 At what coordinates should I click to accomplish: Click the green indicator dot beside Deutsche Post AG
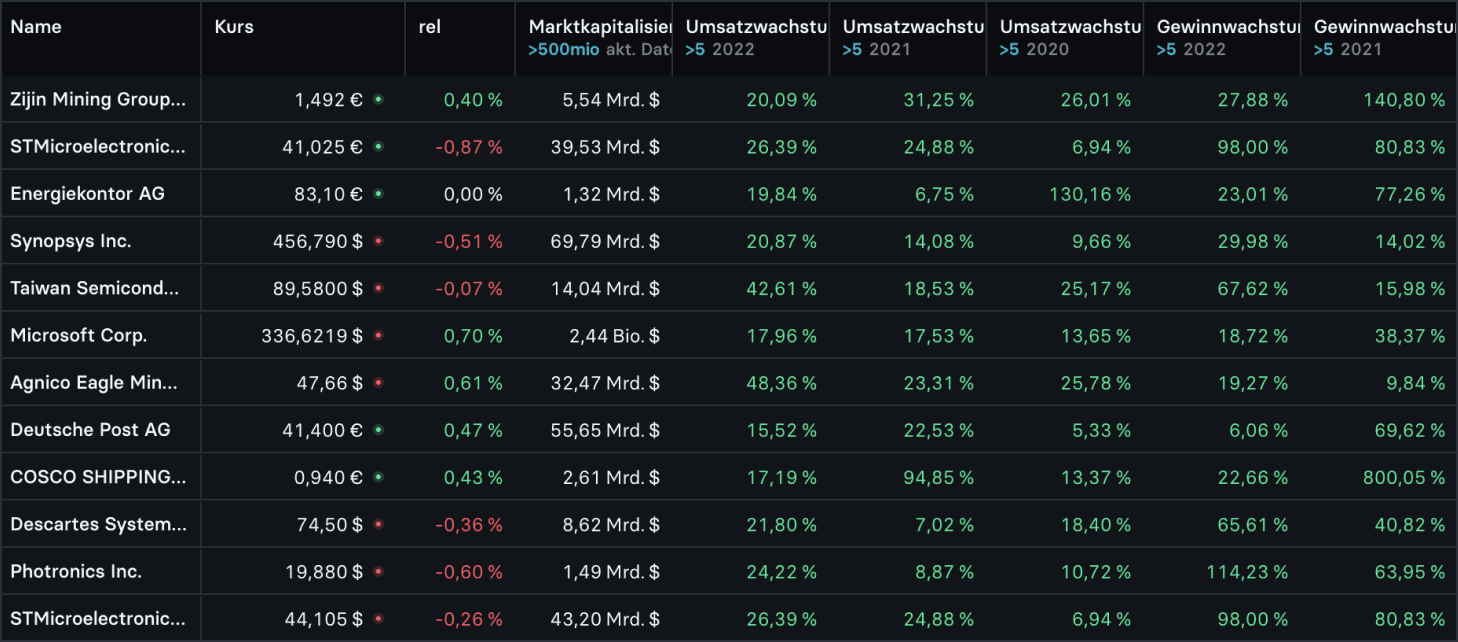point(378,429)
